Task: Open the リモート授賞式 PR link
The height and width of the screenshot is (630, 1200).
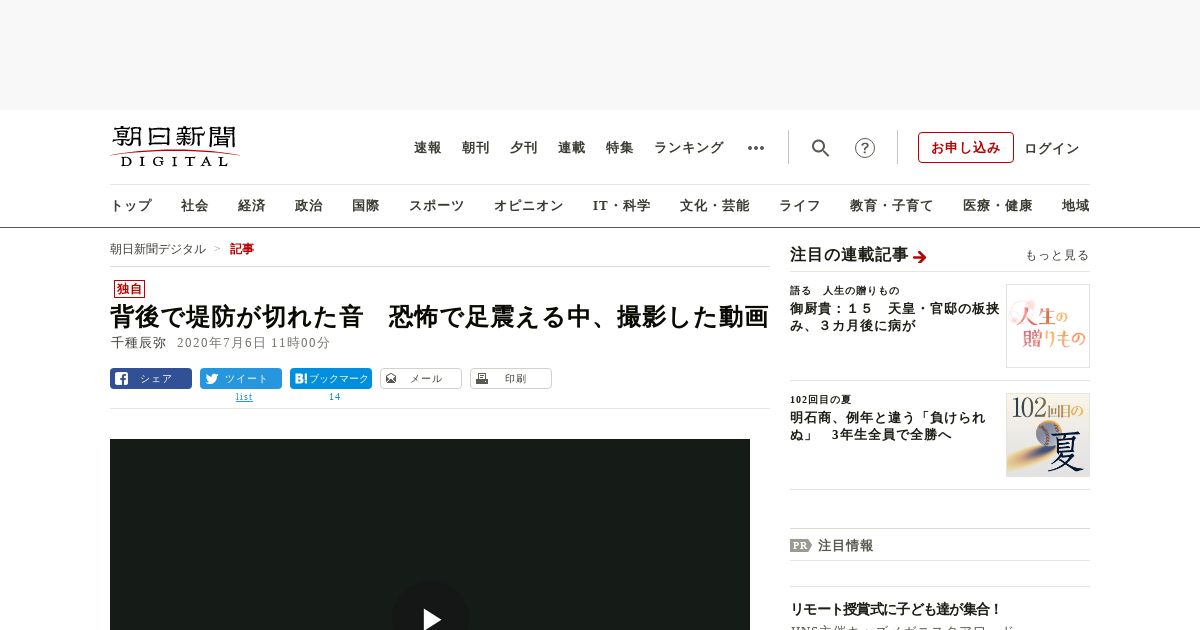Action: click(896, 609)
